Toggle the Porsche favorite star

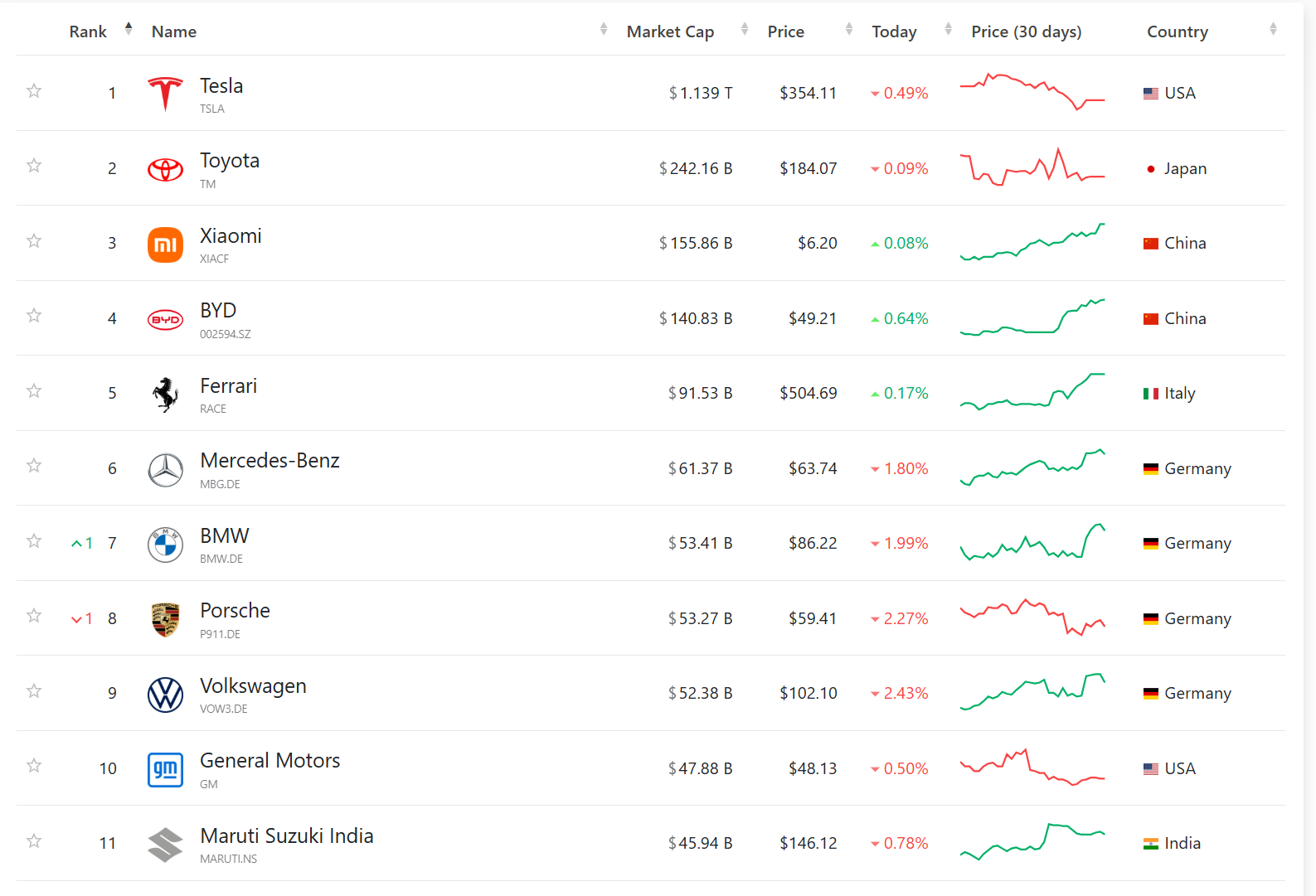34,615
